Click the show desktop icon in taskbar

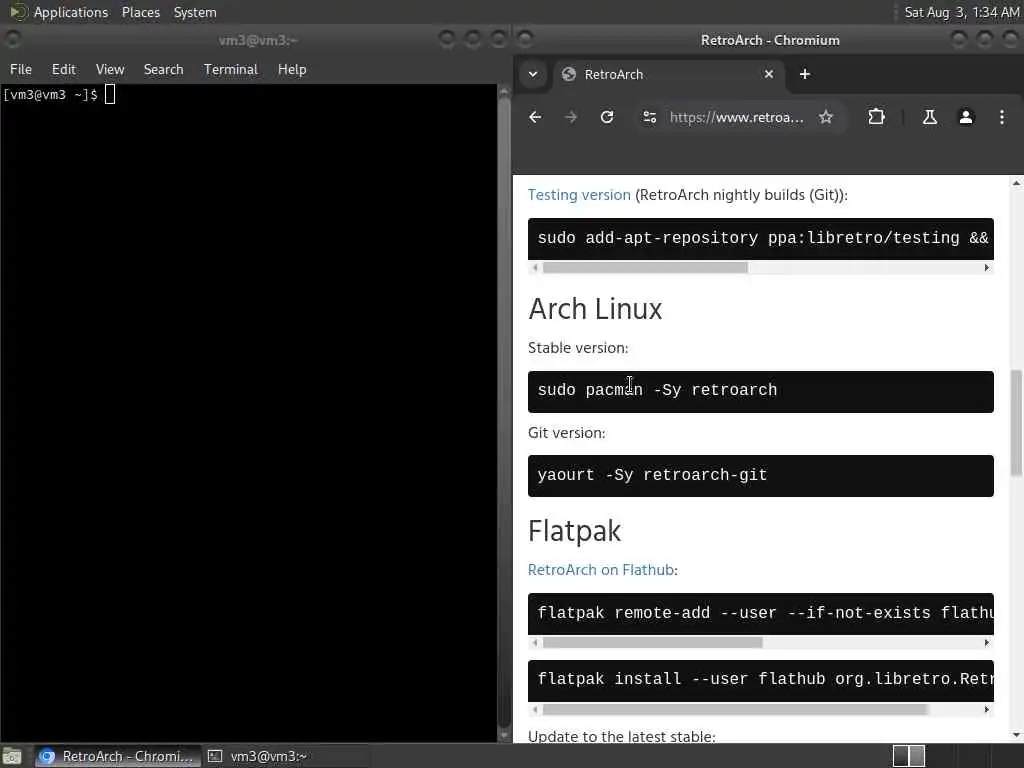tap(12, 756)
